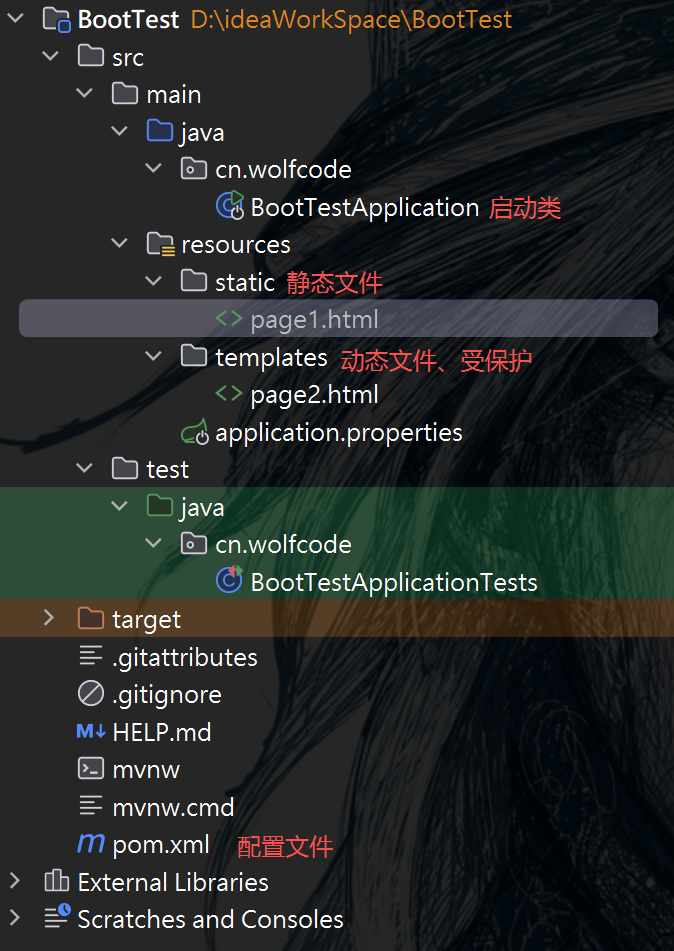Select the application.properties Spring config icon
Screen dimensions: 674x951
click(194, 431)
